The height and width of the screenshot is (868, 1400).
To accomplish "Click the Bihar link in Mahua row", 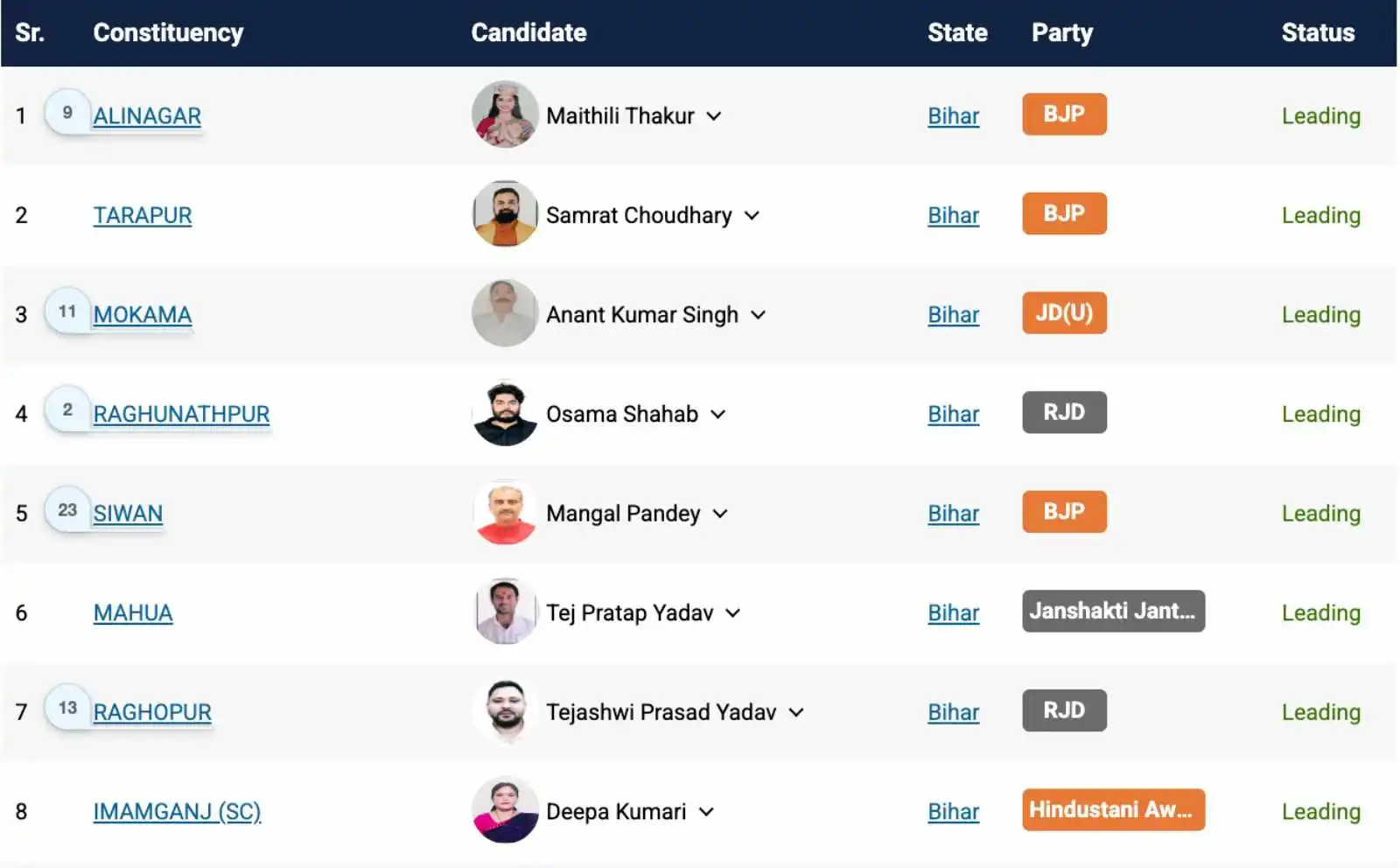I will coord(953,612).
